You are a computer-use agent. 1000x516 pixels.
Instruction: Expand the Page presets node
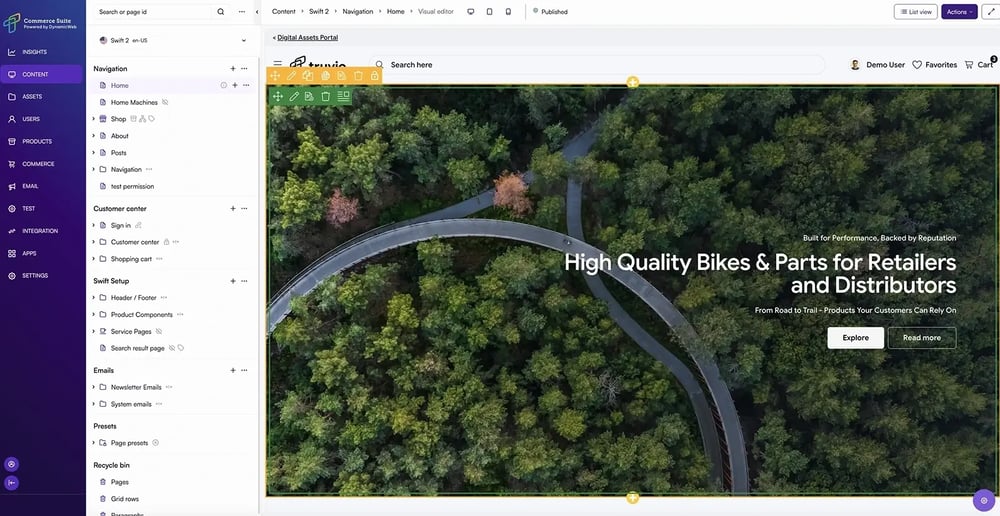(94, 443)
